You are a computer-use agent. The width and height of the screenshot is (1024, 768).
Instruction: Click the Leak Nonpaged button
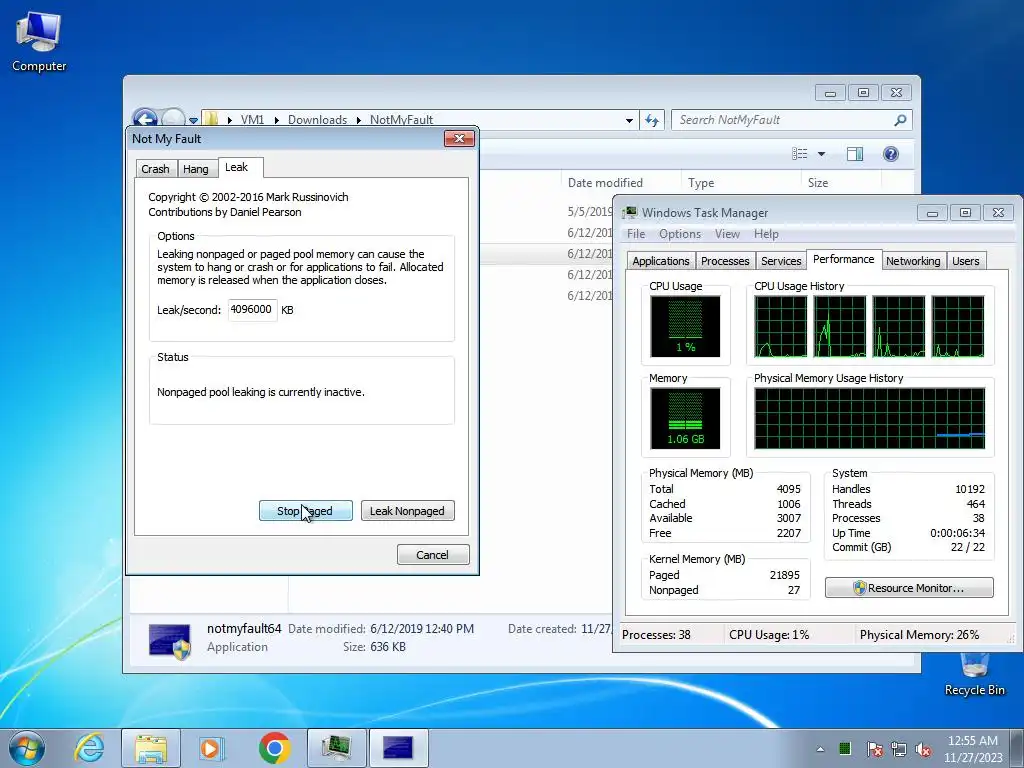click(x=408, y=511)
